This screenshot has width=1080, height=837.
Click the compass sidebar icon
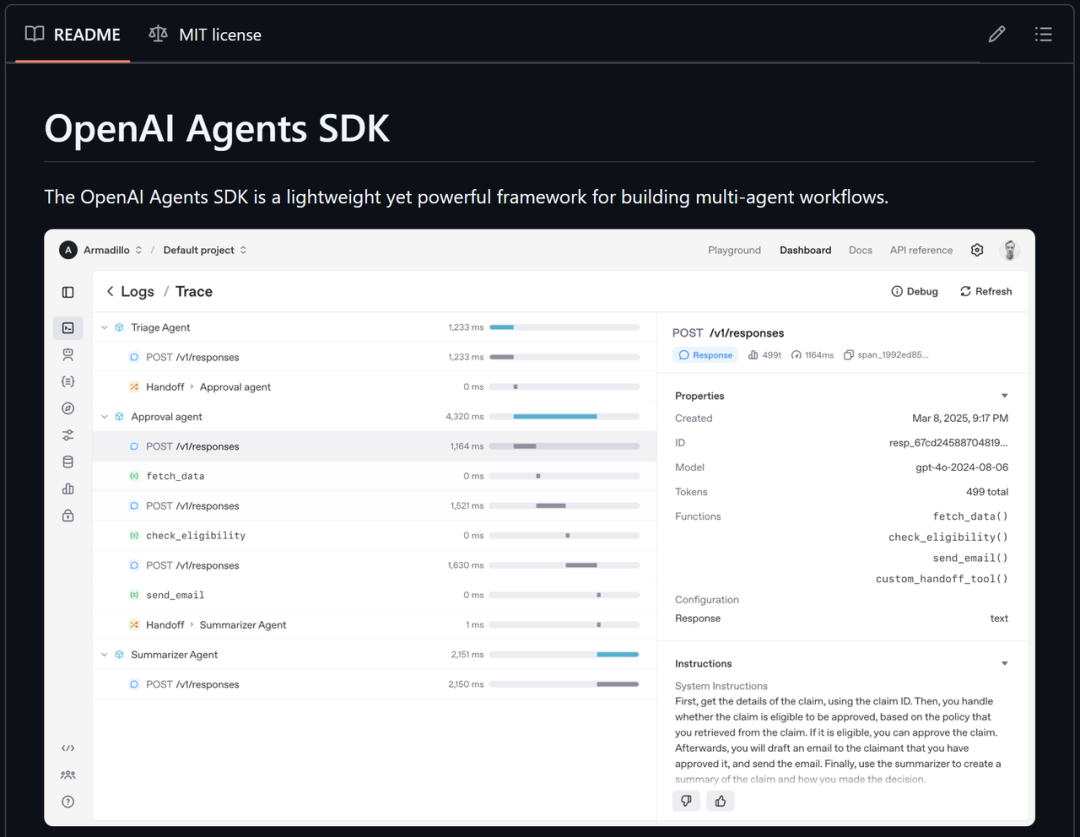pyautogui.click(x=68, y=409)
